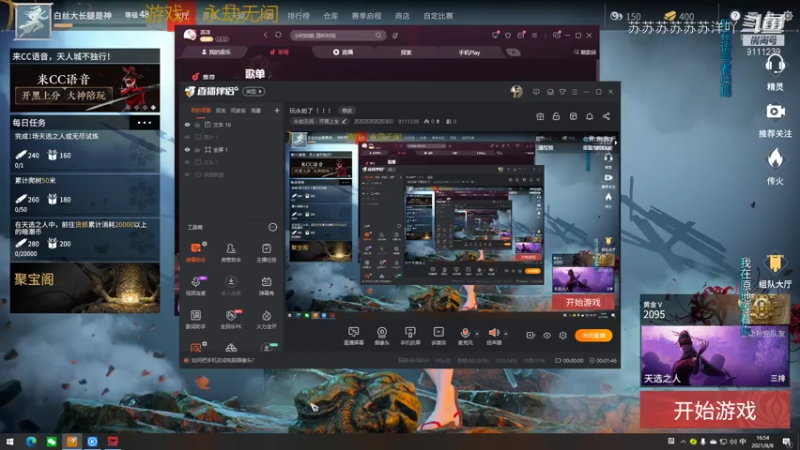800x450 pixels.
Task: Expand microphone options arrow
Action: [477, 334]
